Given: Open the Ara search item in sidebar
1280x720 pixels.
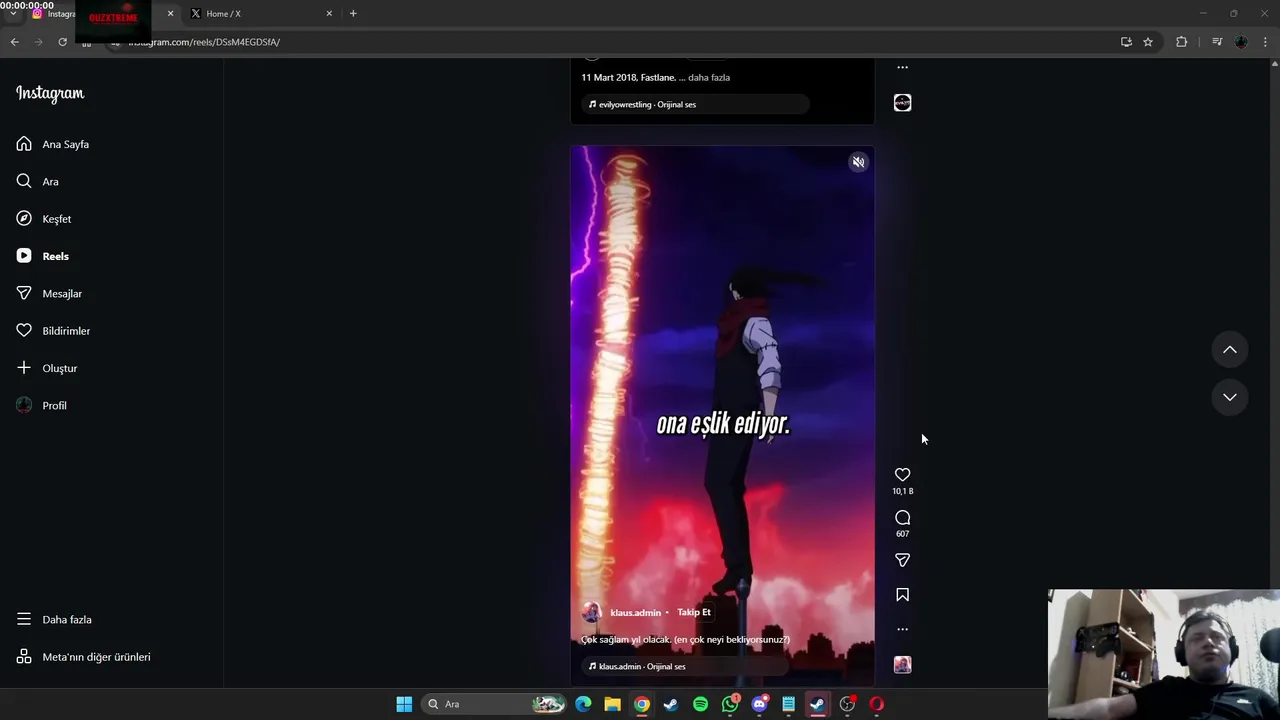Looking at the screenshot, I should pos(38,181).
